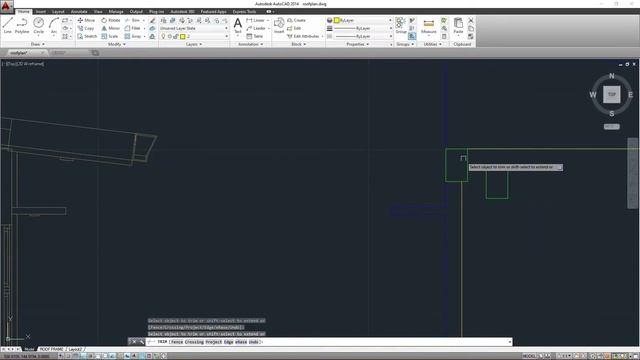
Task: Open the Layout2 tab
Action: click(x=75, y=349)
